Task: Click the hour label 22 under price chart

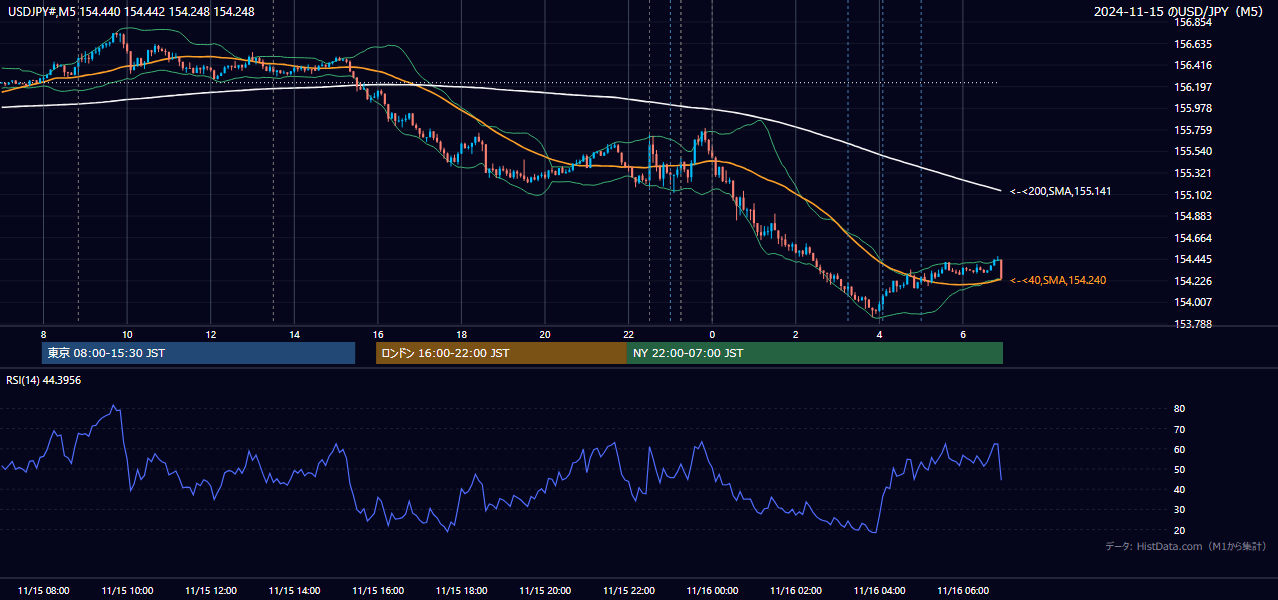Action: click(x=628, y=334)
